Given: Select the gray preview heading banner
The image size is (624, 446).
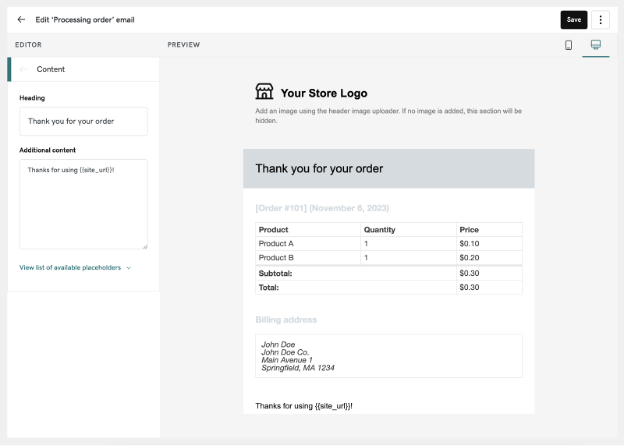Looking at the screenshot, I should pyautogui.click(x=388, y=168).
